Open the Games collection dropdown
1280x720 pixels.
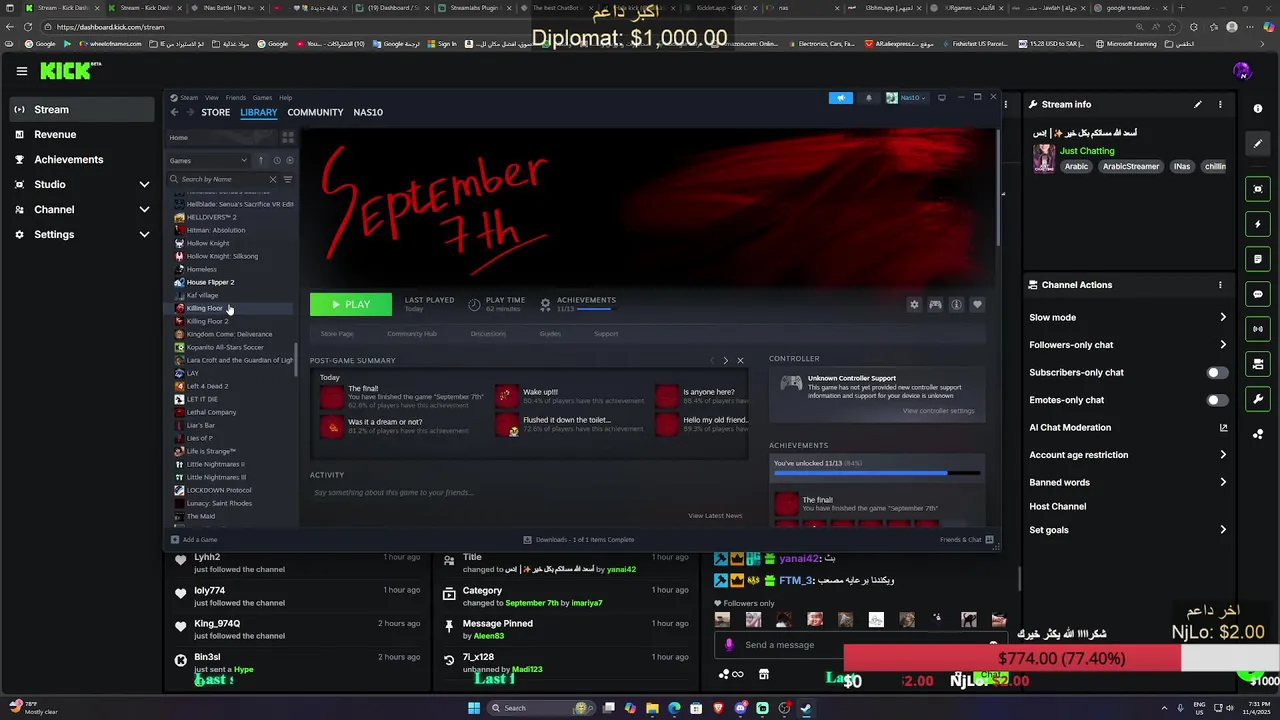[x=209, y=160]
